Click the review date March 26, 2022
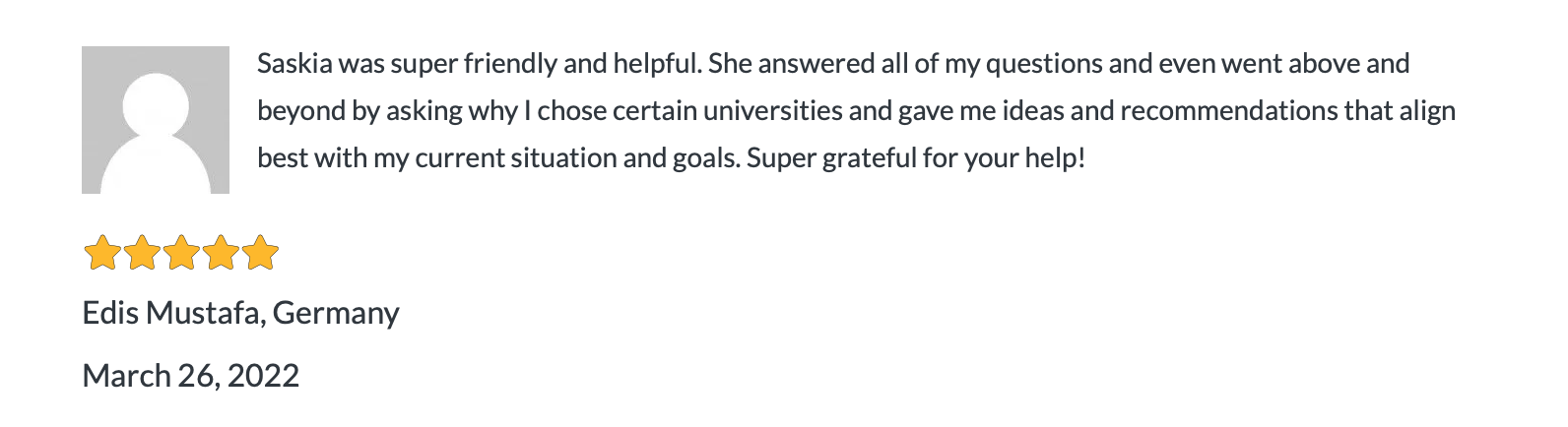This screenshot has height=427, width=1568. click(x=190, y=376)
